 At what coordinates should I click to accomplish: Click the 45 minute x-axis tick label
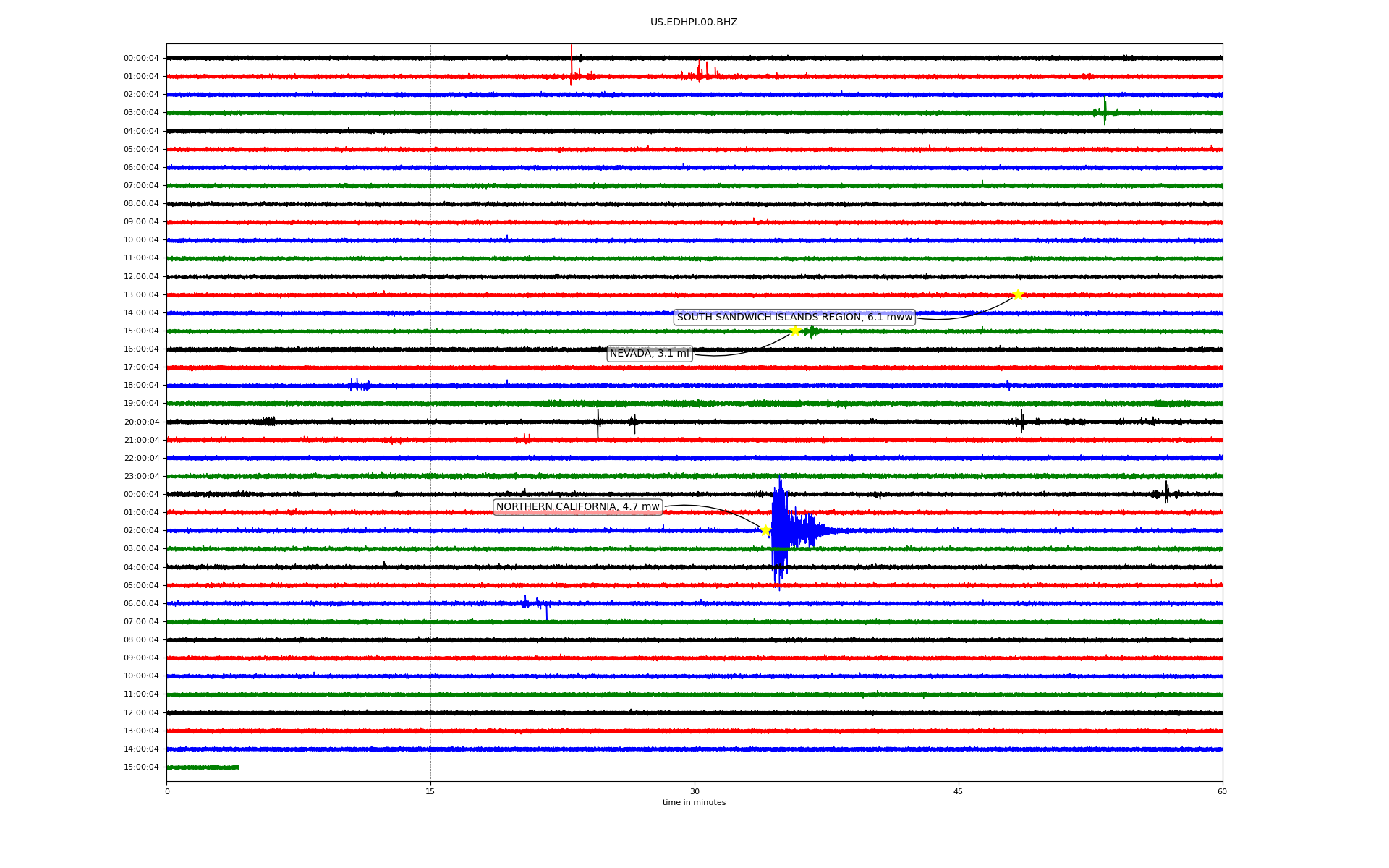tap(959, 791)
